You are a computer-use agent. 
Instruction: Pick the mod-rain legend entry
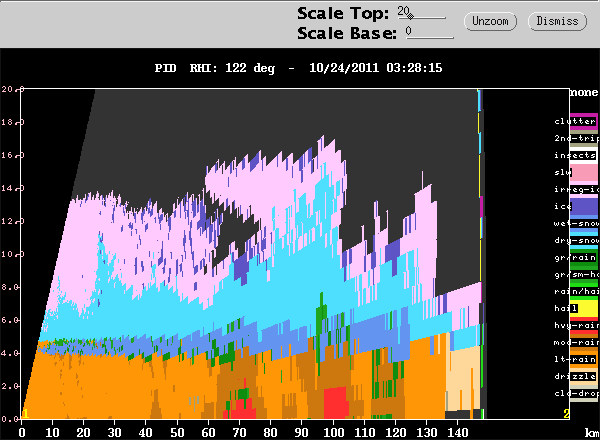575,342
